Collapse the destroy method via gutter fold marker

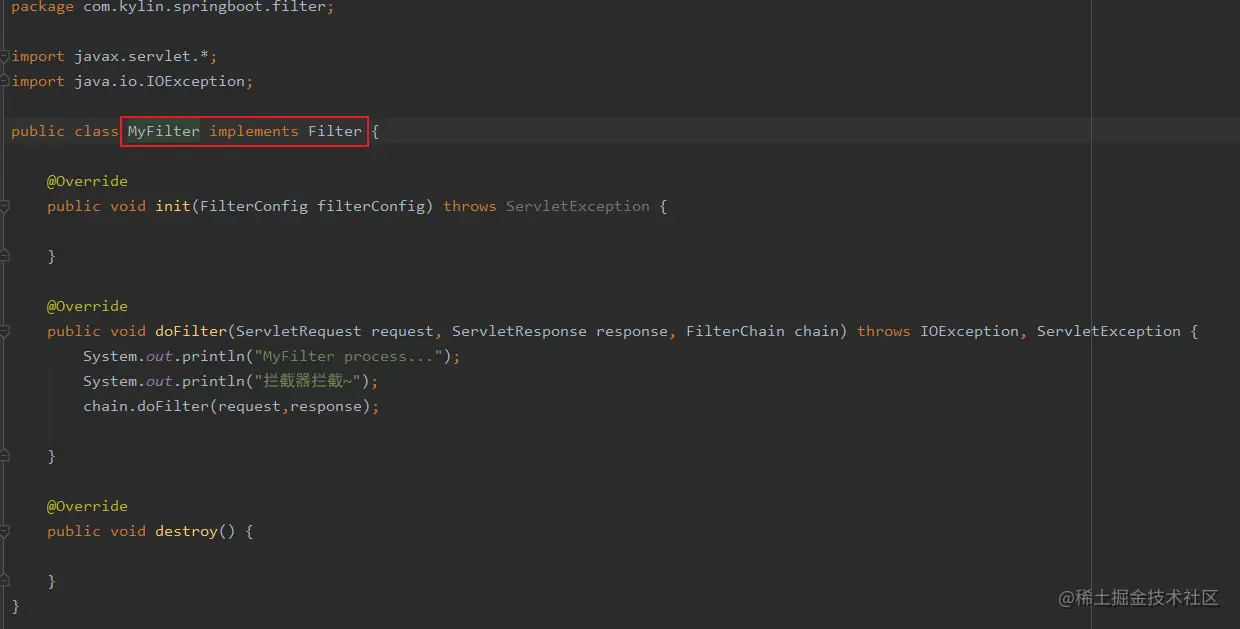coord(5,531)
